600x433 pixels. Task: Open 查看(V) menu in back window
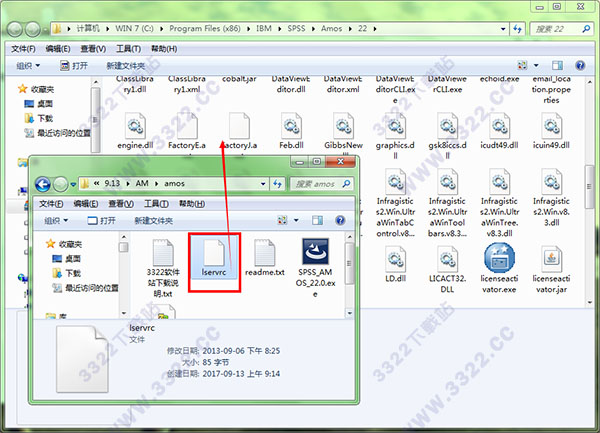(x=93, y=49)
